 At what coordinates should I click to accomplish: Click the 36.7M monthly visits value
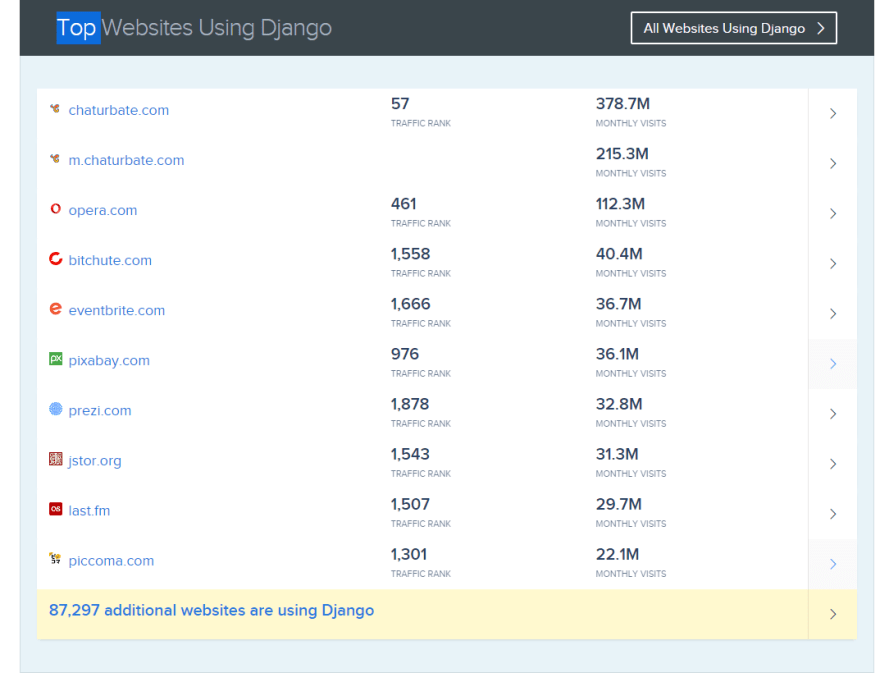618,304
